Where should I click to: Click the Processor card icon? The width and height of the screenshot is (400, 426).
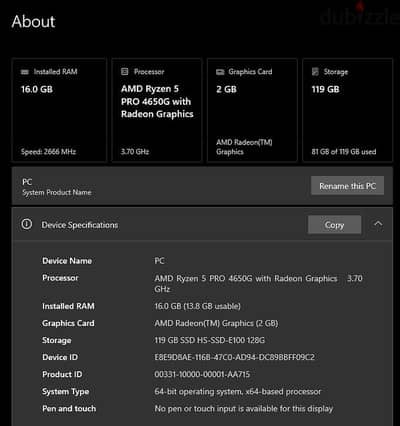125,71
